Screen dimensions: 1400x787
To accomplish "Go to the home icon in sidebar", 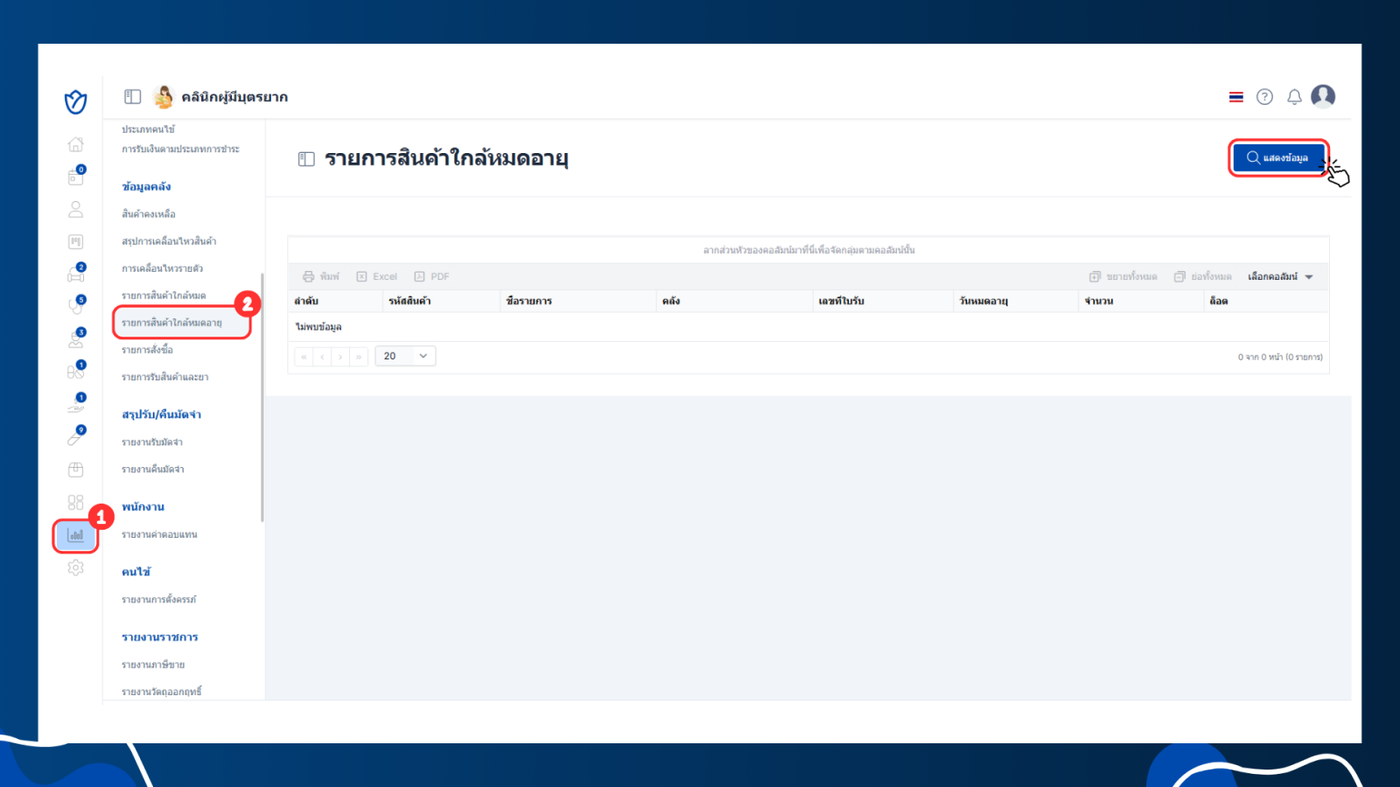I will coord(75,145).
